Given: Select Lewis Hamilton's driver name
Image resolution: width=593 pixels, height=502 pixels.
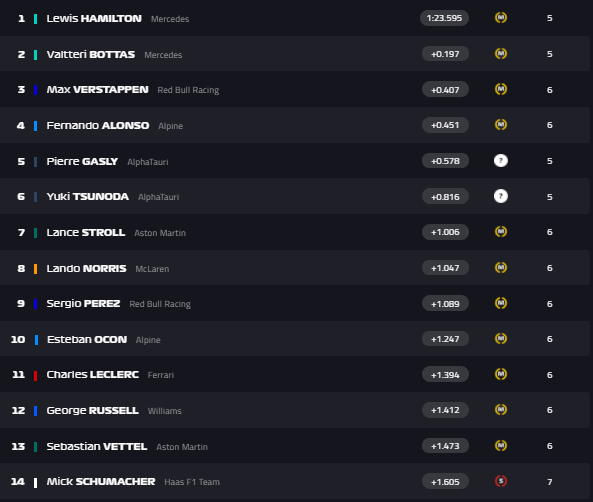Looking at the screenshot, I should 94,19.
